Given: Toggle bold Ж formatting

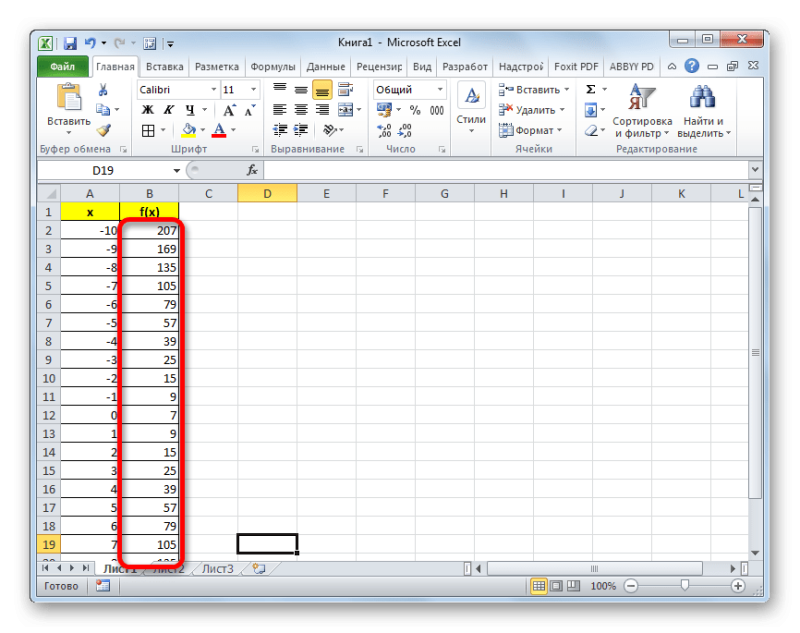Looking at the screenshot, I should coord(147,110).
